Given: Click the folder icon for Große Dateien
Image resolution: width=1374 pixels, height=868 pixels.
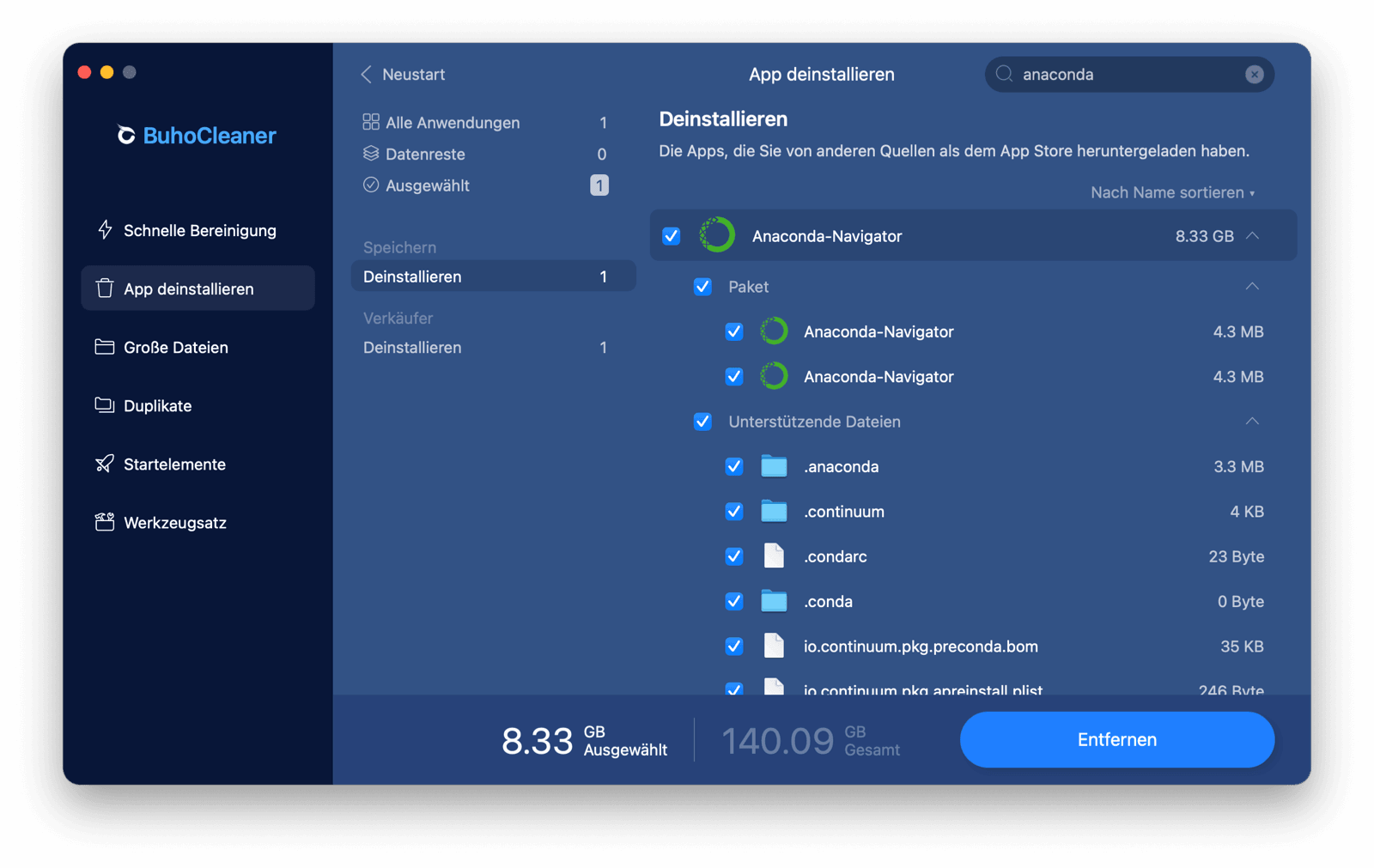Looking at the screenshot, I should 105,346.
